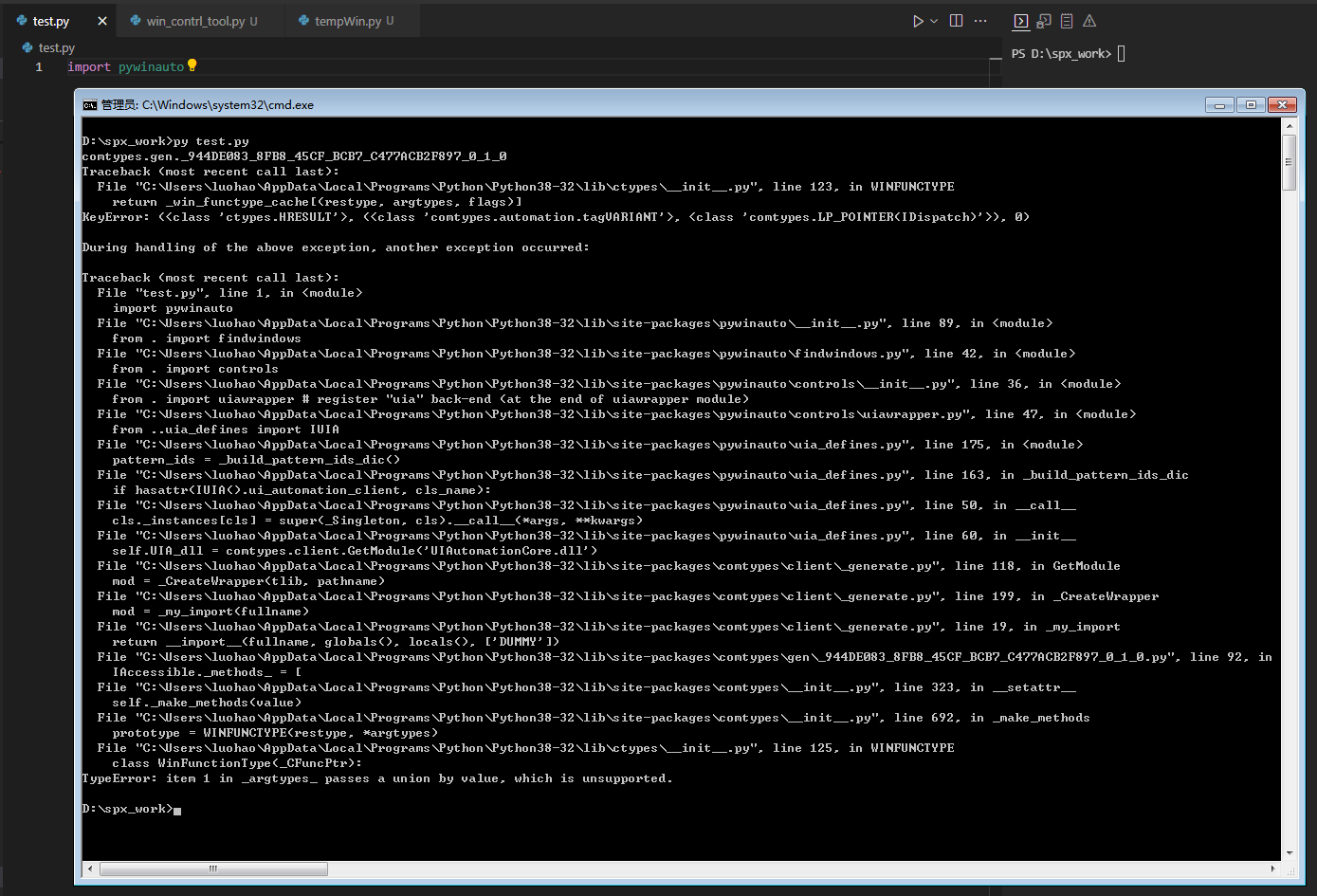Image resolution: width=1317 pixels, height=896 pixels.
Task: Click 'During handling of the above exception' line
Action: 336,247
